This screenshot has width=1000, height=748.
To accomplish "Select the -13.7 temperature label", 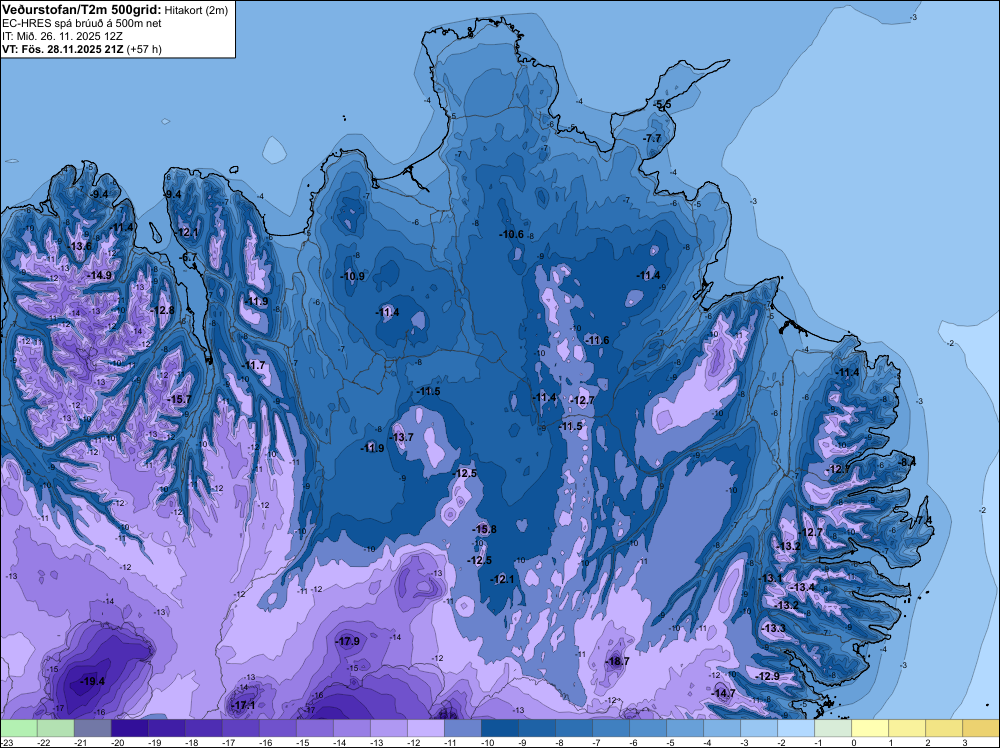I will coord(402,437).
